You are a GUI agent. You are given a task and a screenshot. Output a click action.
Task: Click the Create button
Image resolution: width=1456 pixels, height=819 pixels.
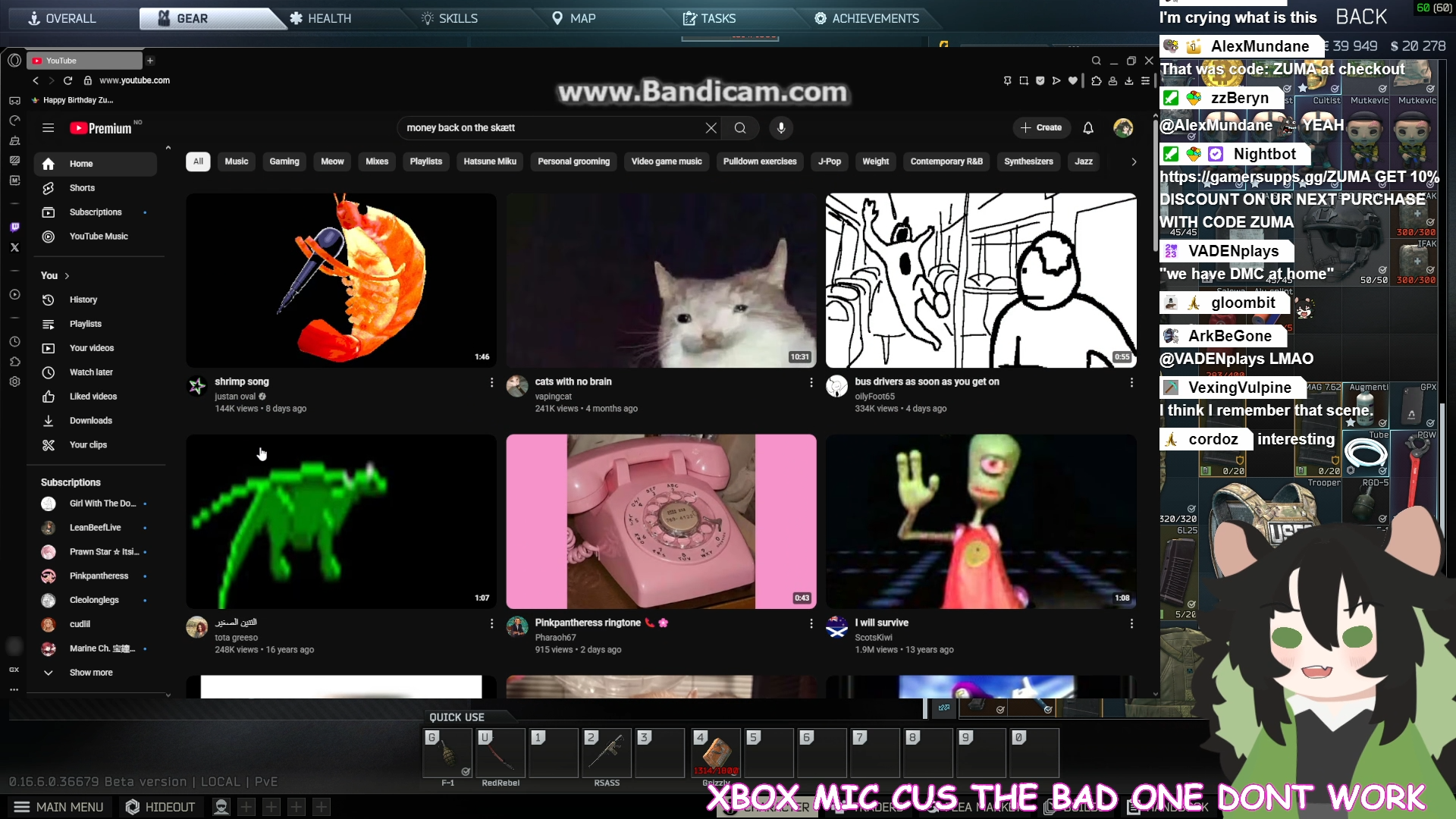tap(1041, 128)
